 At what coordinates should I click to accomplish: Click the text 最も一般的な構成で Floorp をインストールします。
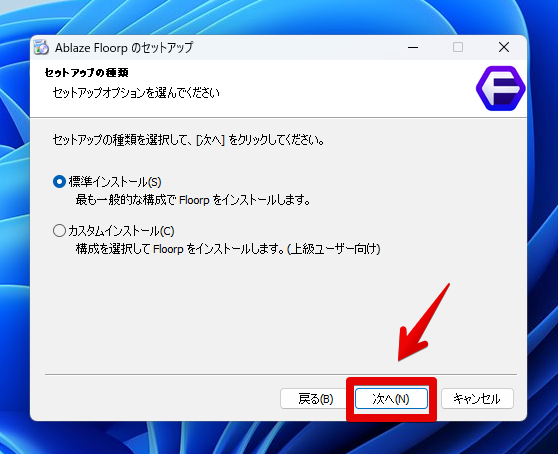pos(193,200)
